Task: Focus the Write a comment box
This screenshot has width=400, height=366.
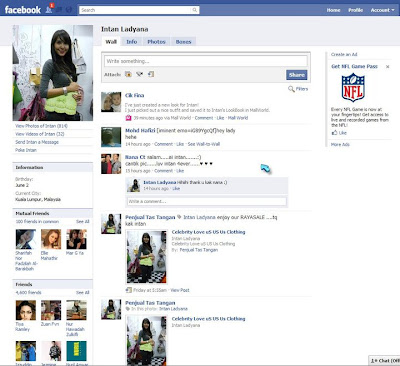Action: coord(207,201)
